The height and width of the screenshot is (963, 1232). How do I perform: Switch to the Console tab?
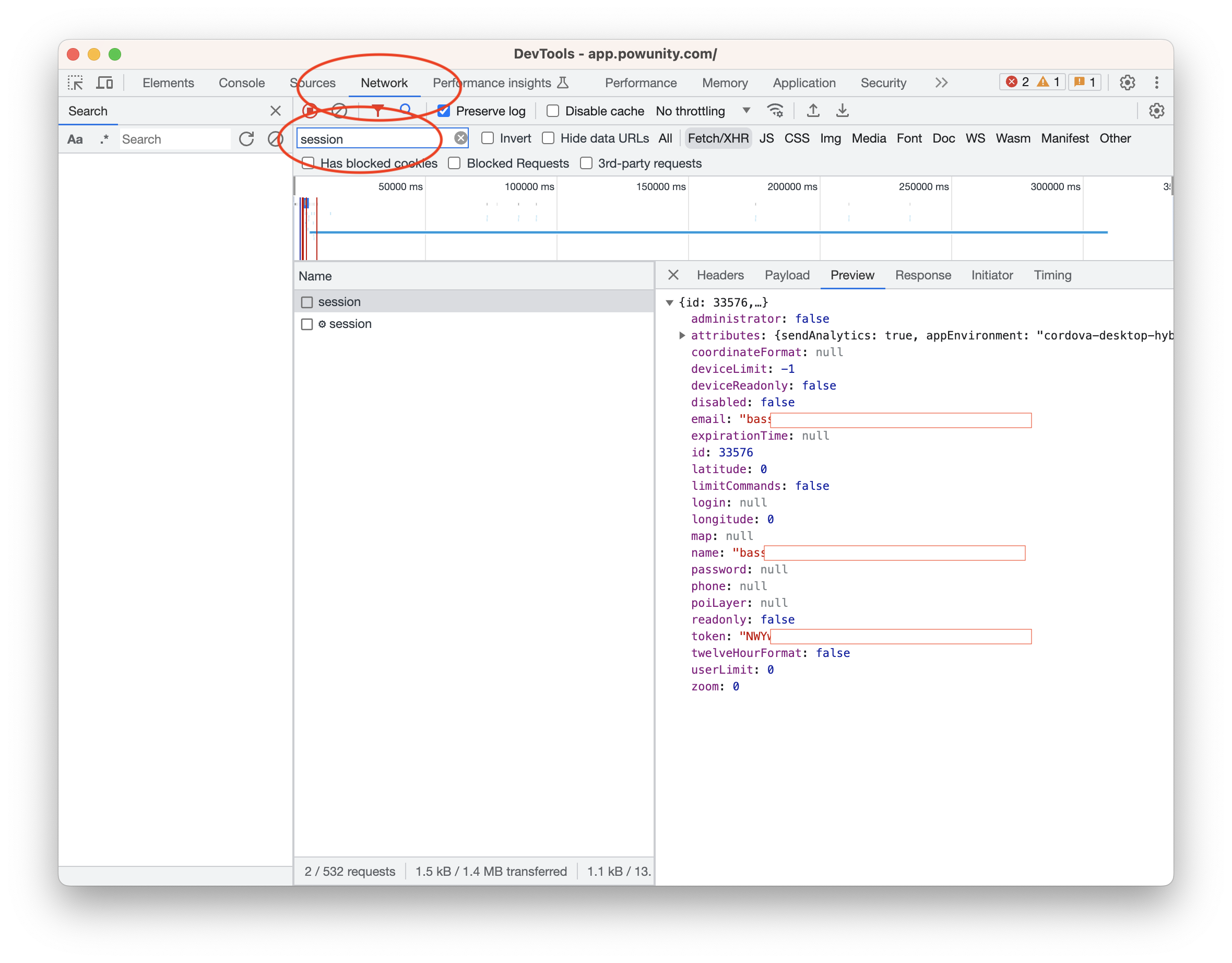241,83
